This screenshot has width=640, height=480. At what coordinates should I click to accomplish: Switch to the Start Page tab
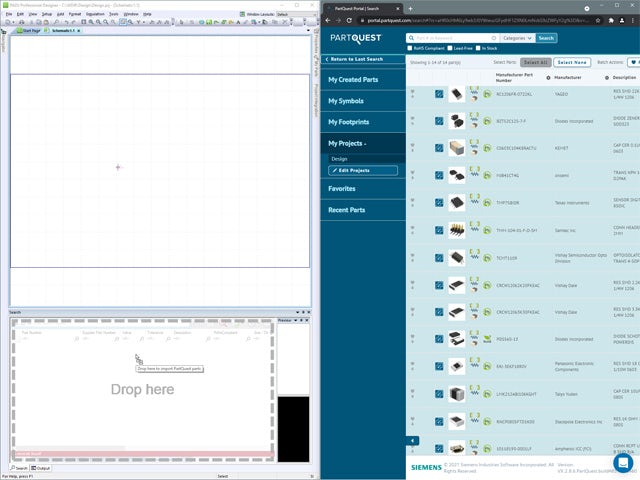(28, 31)
